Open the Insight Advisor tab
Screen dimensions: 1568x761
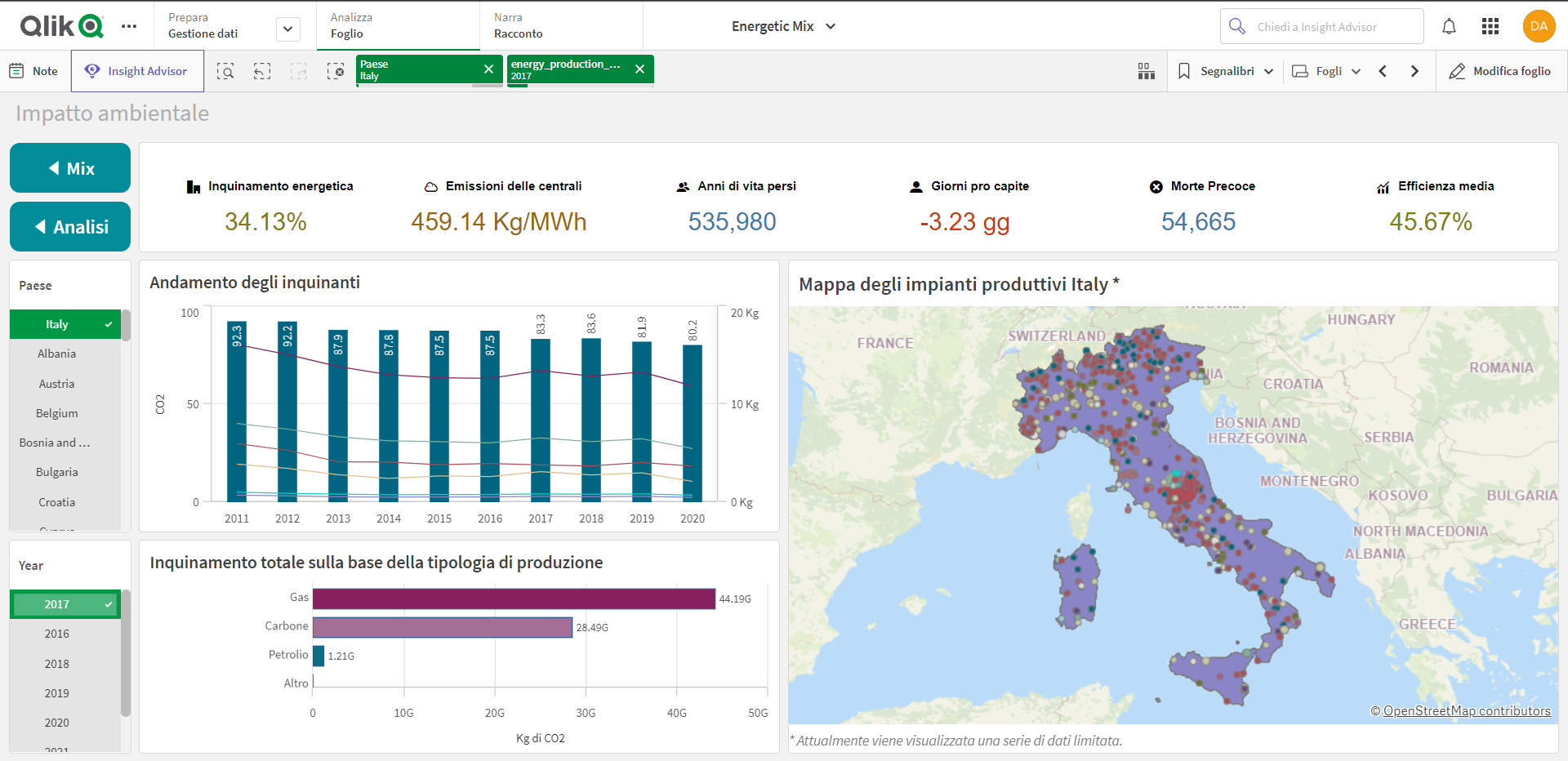pyautogui.click(x=136, y=71)
